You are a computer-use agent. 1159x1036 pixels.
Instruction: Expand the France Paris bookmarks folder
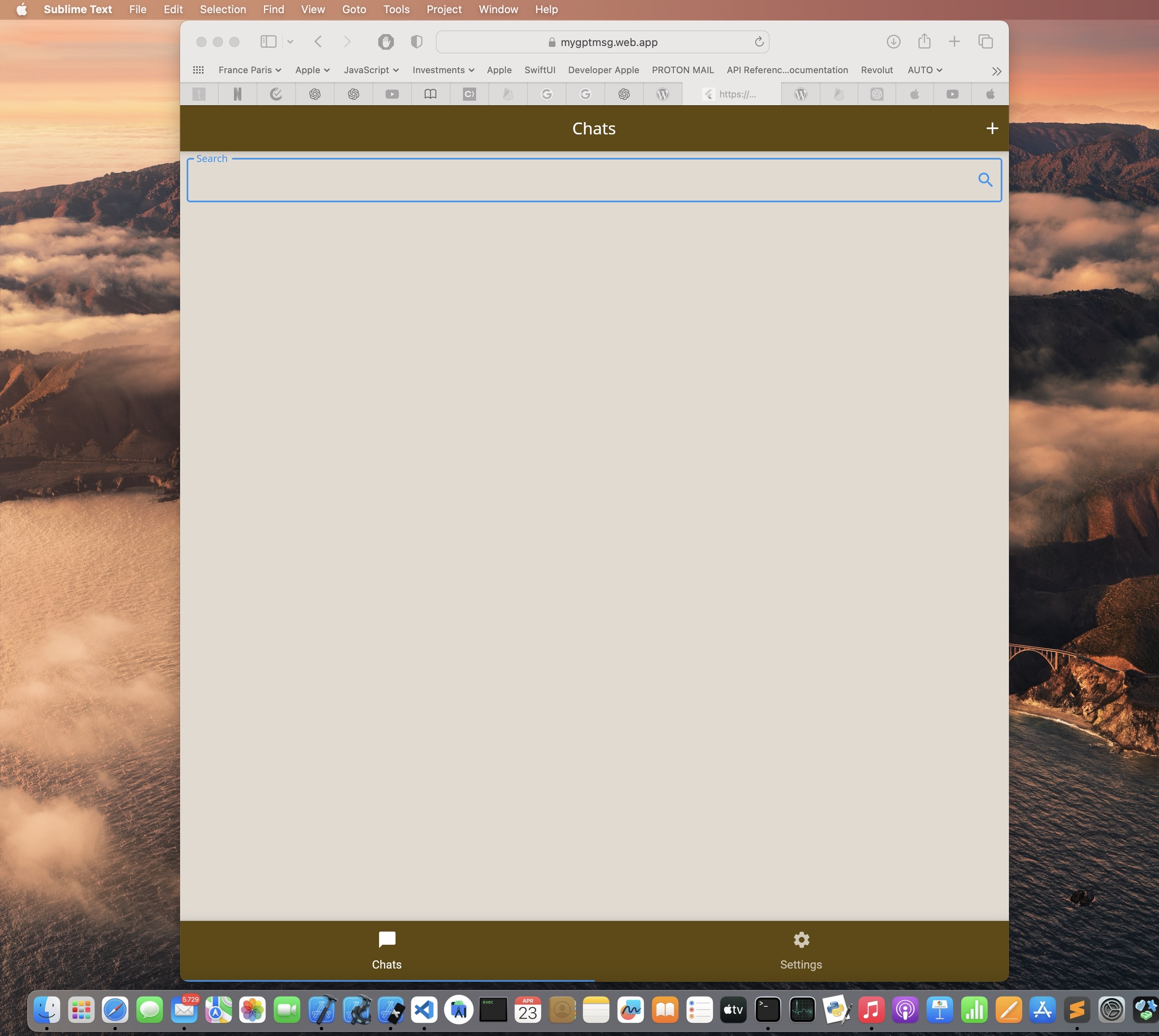[250, 70]
